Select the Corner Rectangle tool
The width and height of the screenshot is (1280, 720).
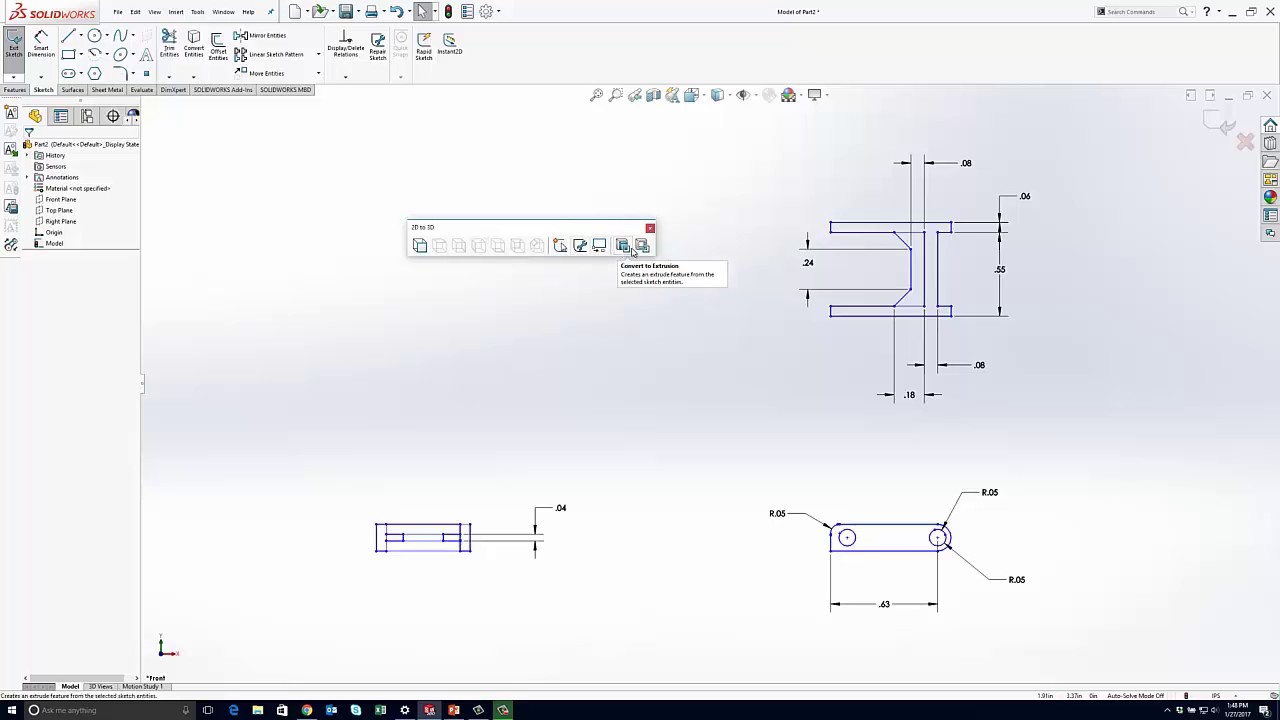coord(68,54)
